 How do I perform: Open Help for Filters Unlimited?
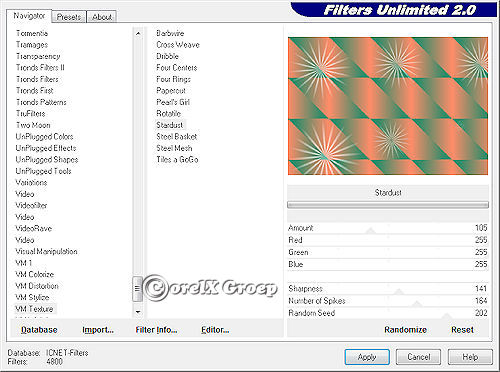(x=470, y=357)
